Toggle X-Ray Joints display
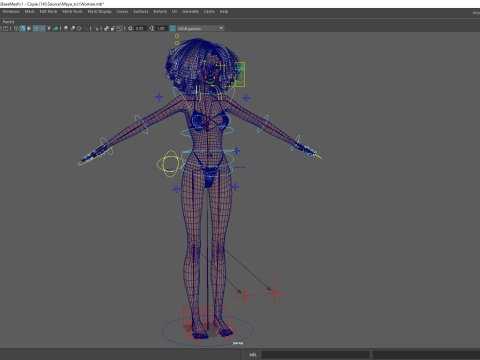480x360 pixels. 119,28
